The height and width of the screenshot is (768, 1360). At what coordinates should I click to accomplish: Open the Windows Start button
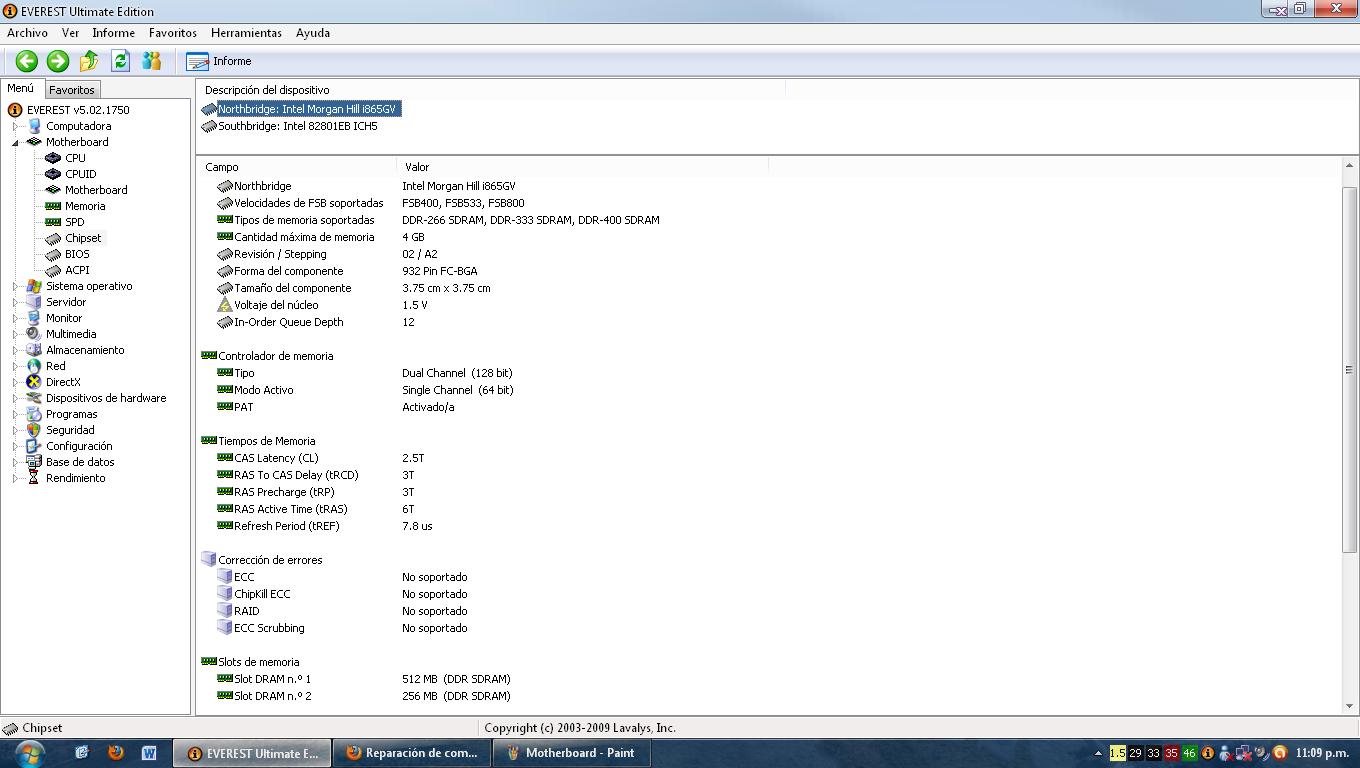coord(29,753)
